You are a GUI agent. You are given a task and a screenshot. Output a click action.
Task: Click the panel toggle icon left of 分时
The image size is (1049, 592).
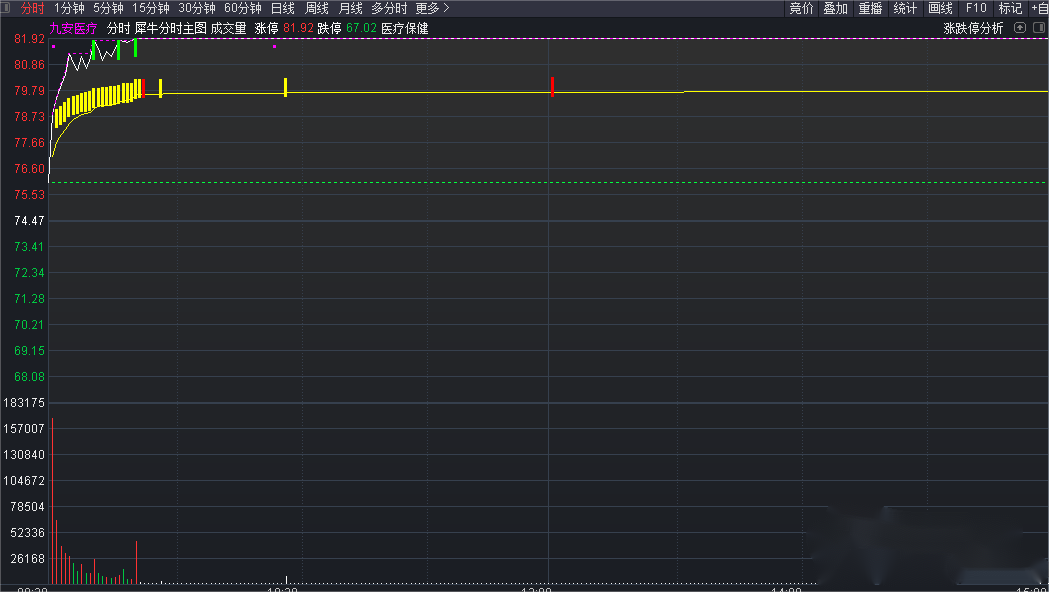click(6, 8)
